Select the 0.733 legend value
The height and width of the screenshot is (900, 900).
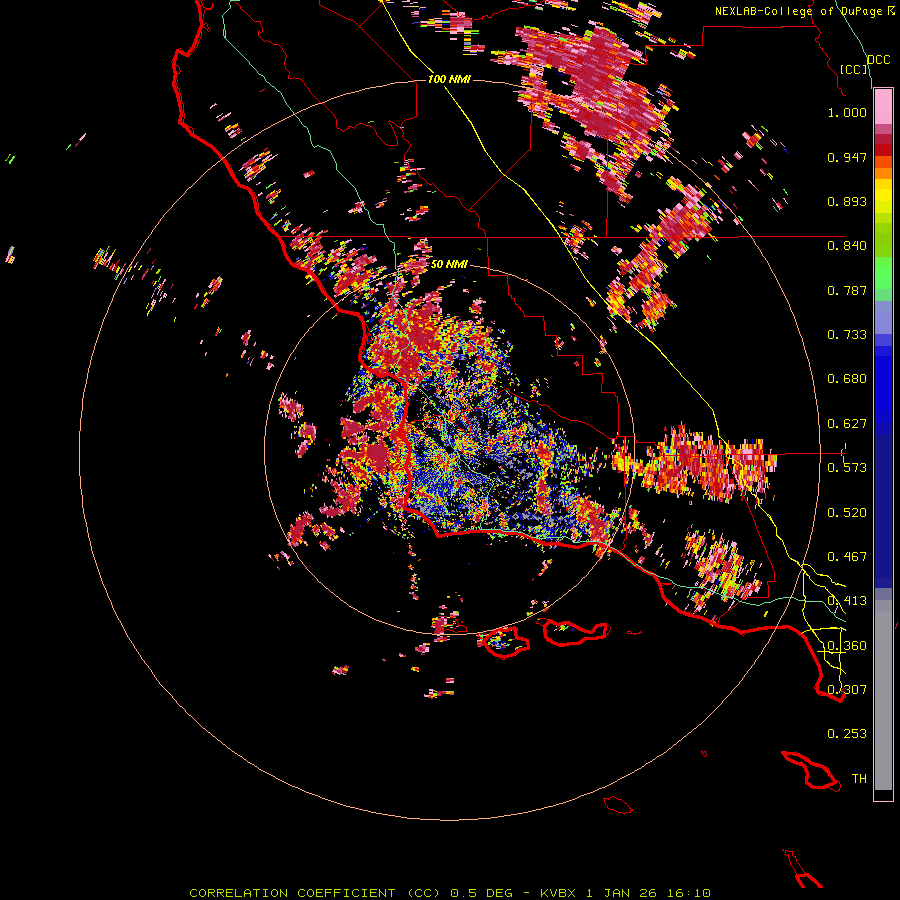click(x=847, y=335)
